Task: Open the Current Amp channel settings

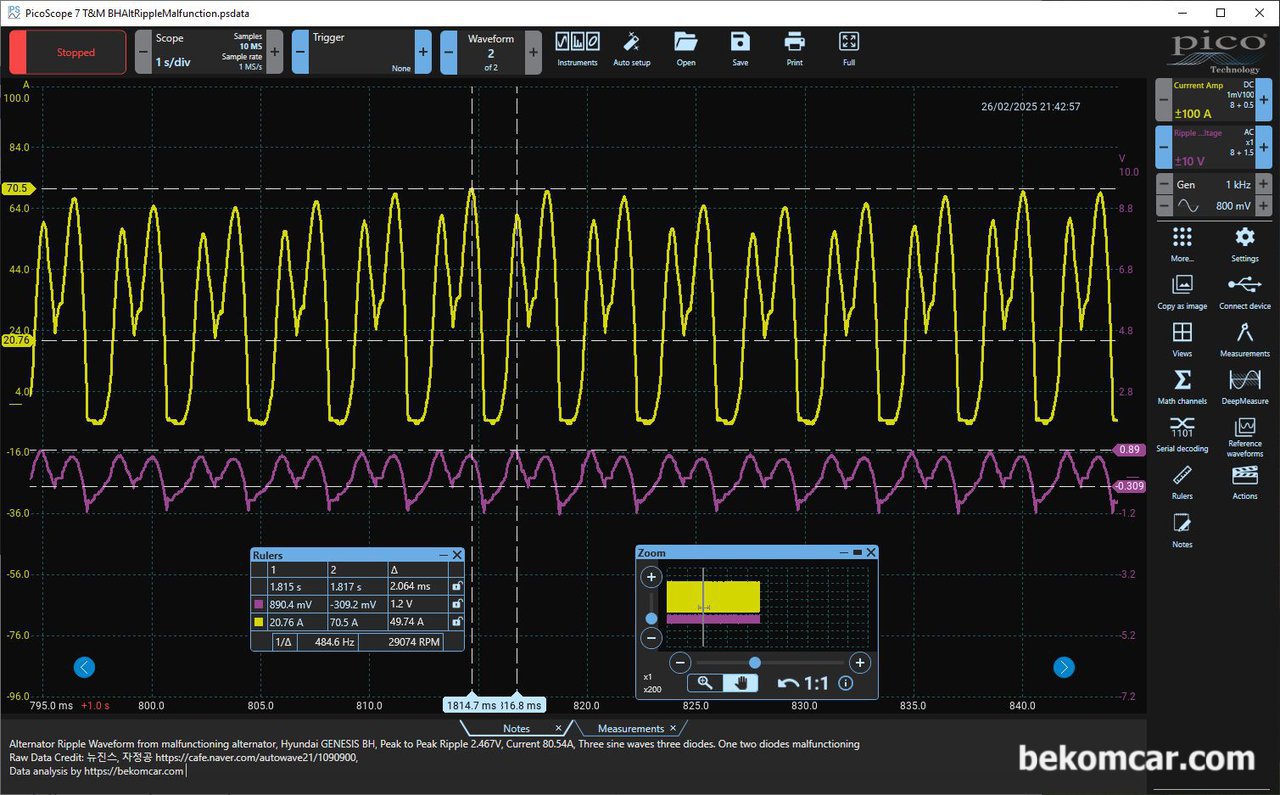Action: (1214, 100)
